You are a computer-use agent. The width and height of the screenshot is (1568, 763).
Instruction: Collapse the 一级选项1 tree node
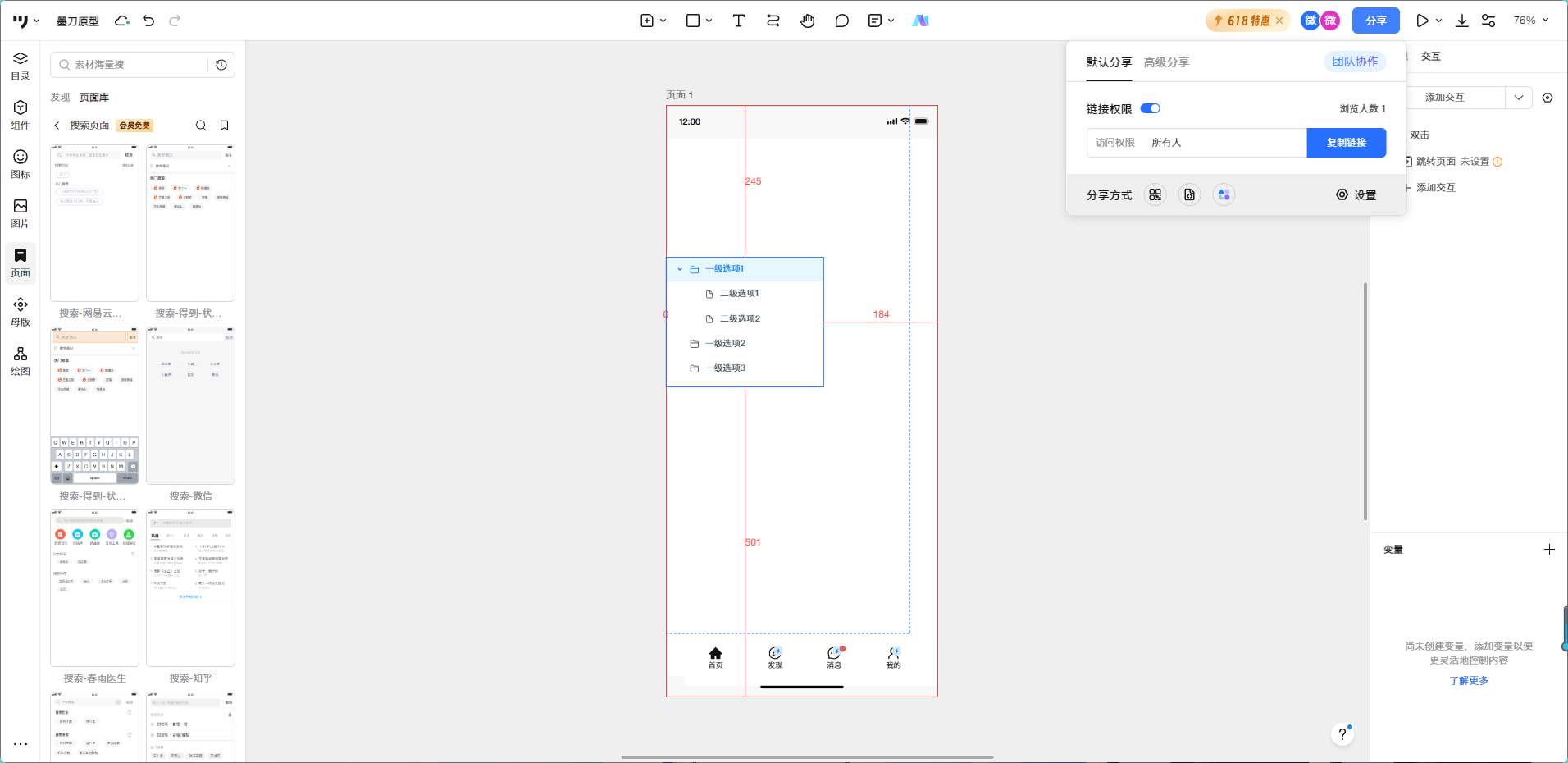680,269
